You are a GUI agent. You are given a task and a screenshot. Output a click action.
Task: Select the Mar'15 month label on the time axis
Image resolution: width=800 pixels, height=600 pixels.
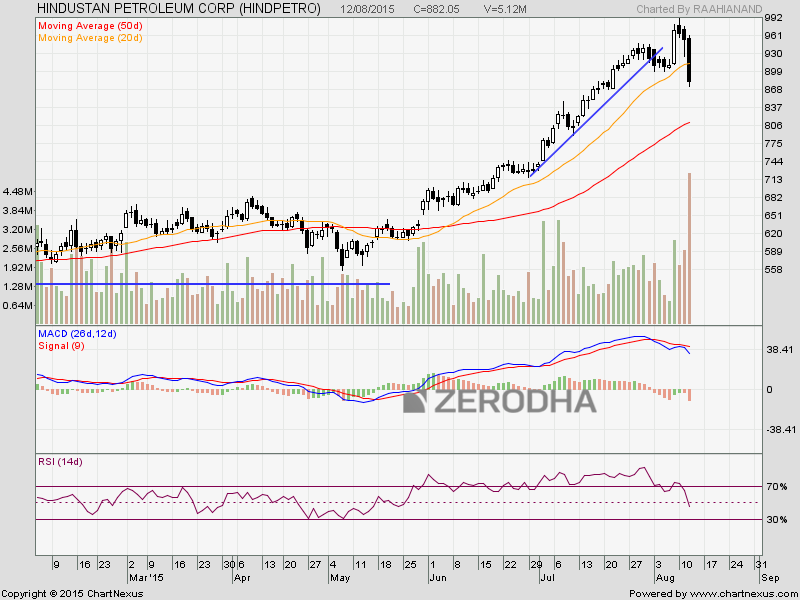click(145, 578)
